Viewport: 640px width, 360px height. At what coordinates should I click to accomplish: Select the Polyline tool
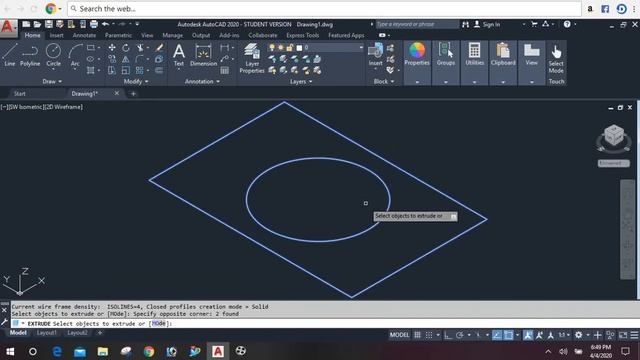(x=30, y=55)
